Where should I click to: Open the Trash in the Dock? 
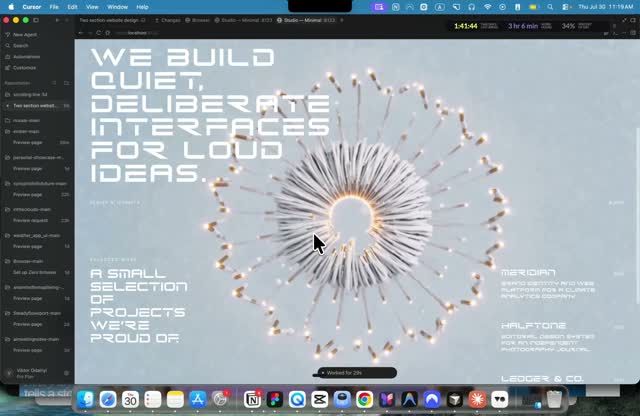point(554,399)
